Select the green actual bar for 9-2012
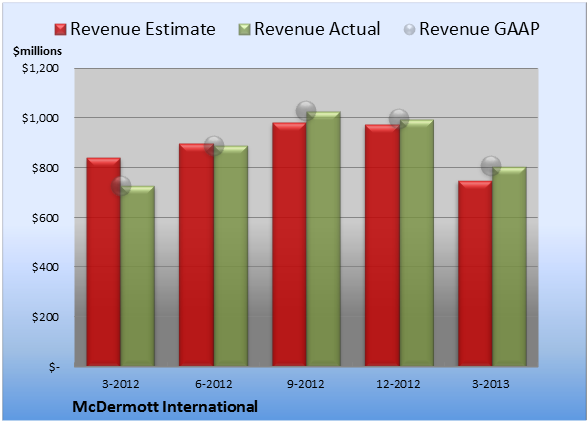The image size is (588, 422). tap(323, 239)
